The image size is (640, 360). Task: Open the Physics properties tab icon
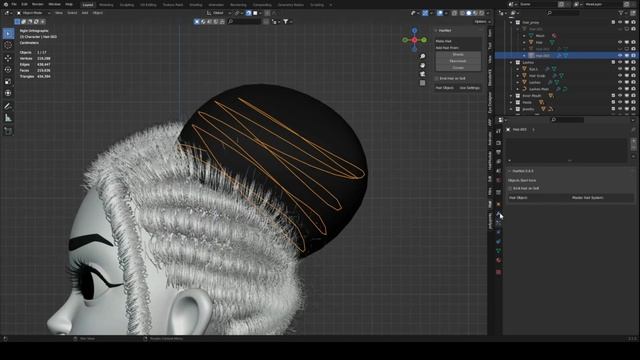[x=498, y=232]
